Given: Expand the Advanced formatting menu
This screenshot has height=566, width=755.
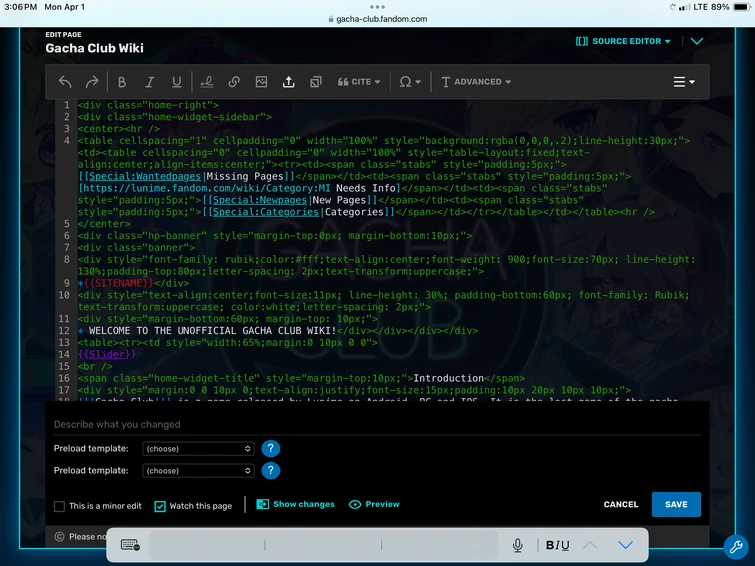Looking at the screenshot, I should tap(476, 82).
